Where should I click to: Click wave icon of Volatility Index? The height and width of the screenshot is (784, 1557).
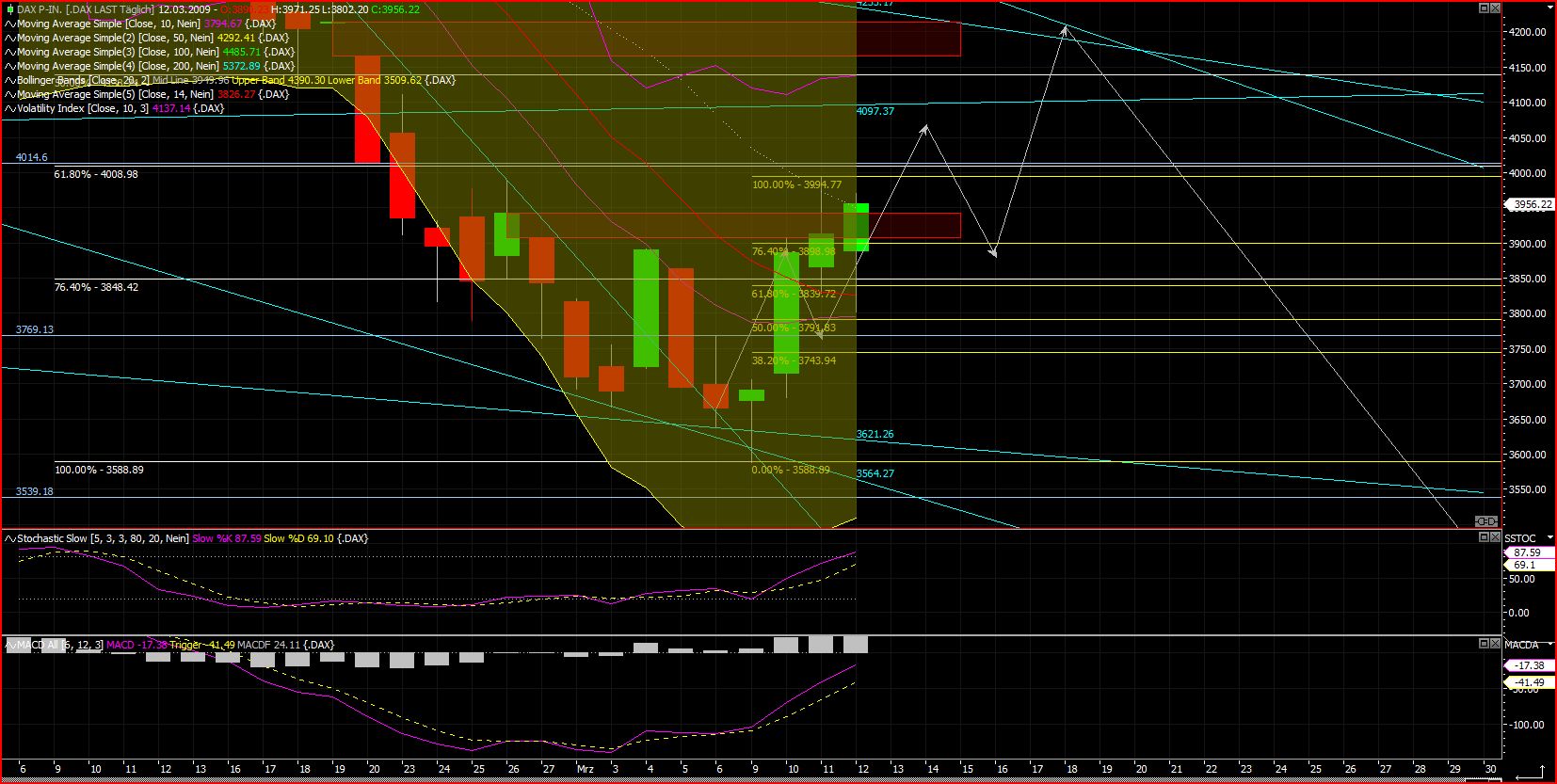coord(10,108)
